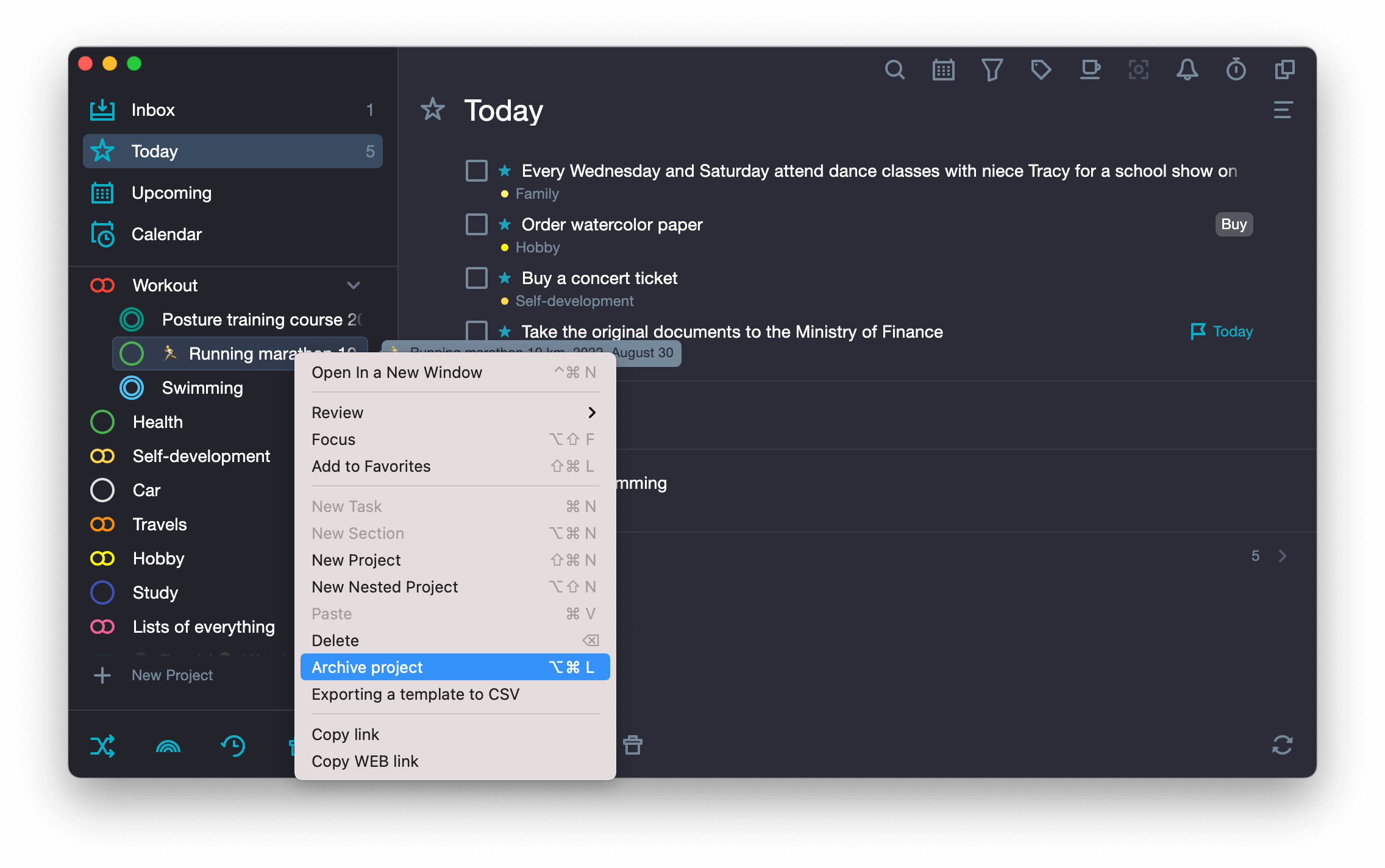Image resolution: width=1385 pixels, height=868 pixels.
Task: Check Order watercolor paper checkbox
Action: tap(477, 224)
